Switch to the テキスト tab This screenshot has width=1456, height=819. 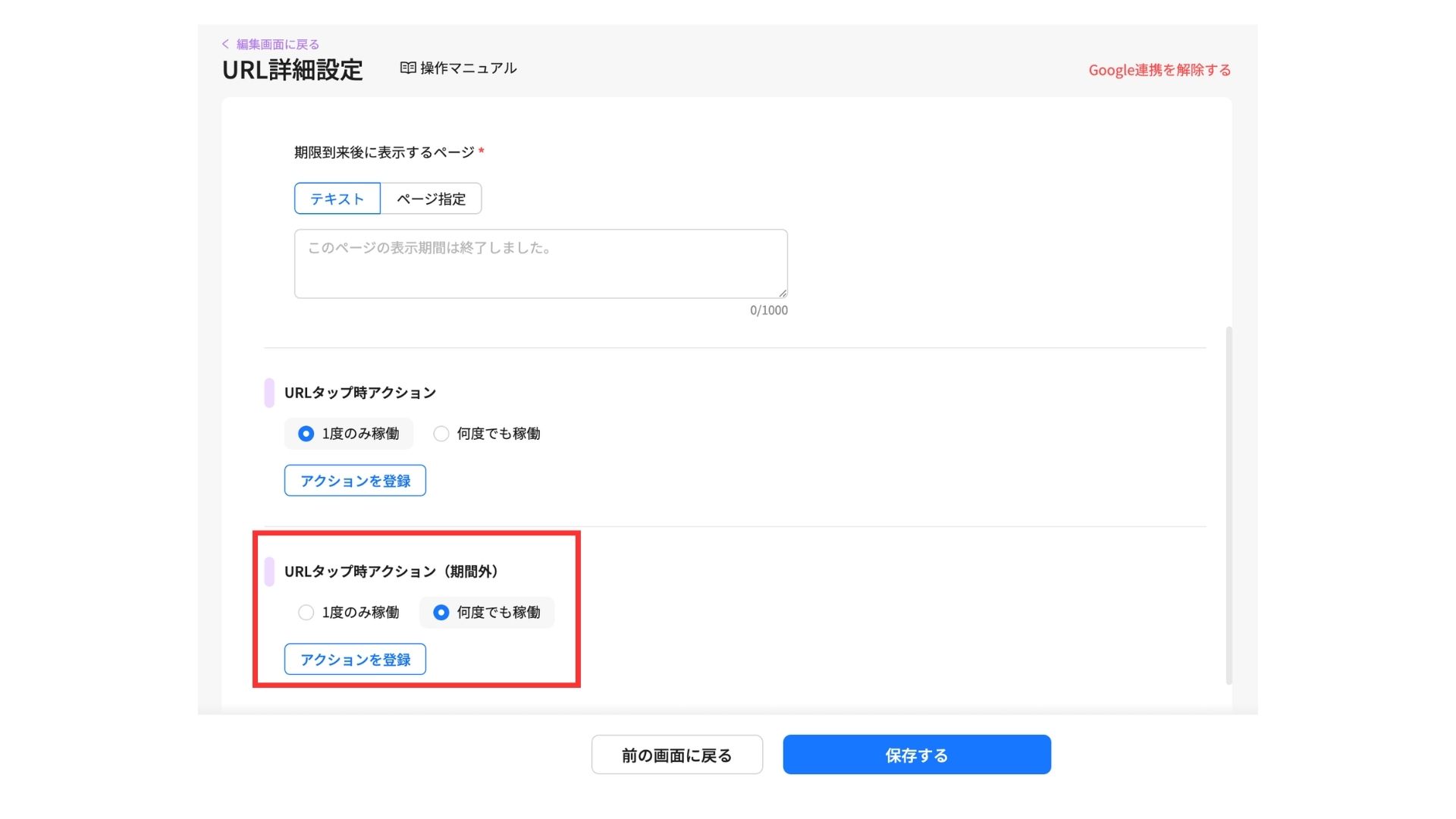pos(337,199)
